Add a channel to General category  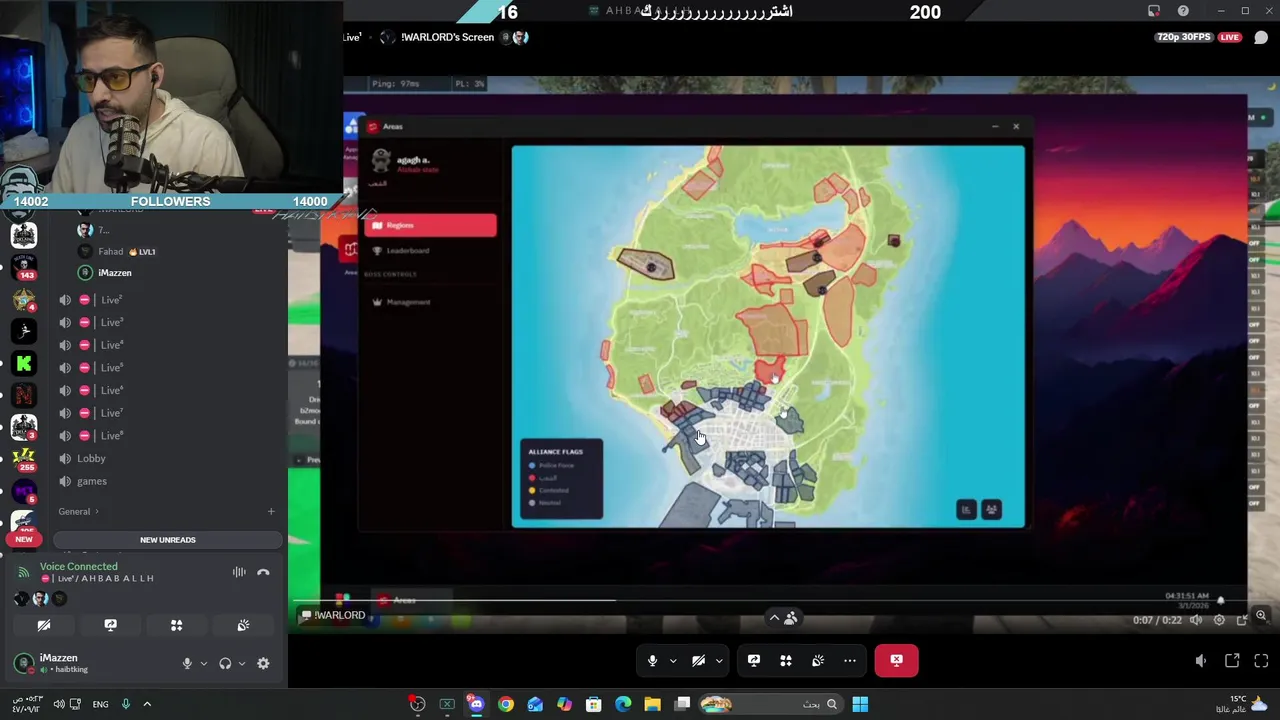(x=270, y=511)
